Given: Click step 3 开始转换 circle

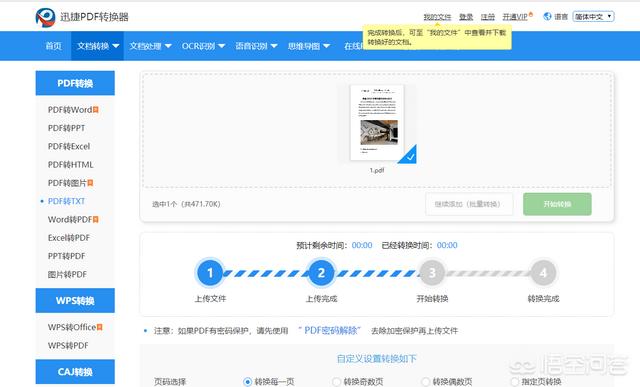Looking at the screenshot, I should [432, 273].
